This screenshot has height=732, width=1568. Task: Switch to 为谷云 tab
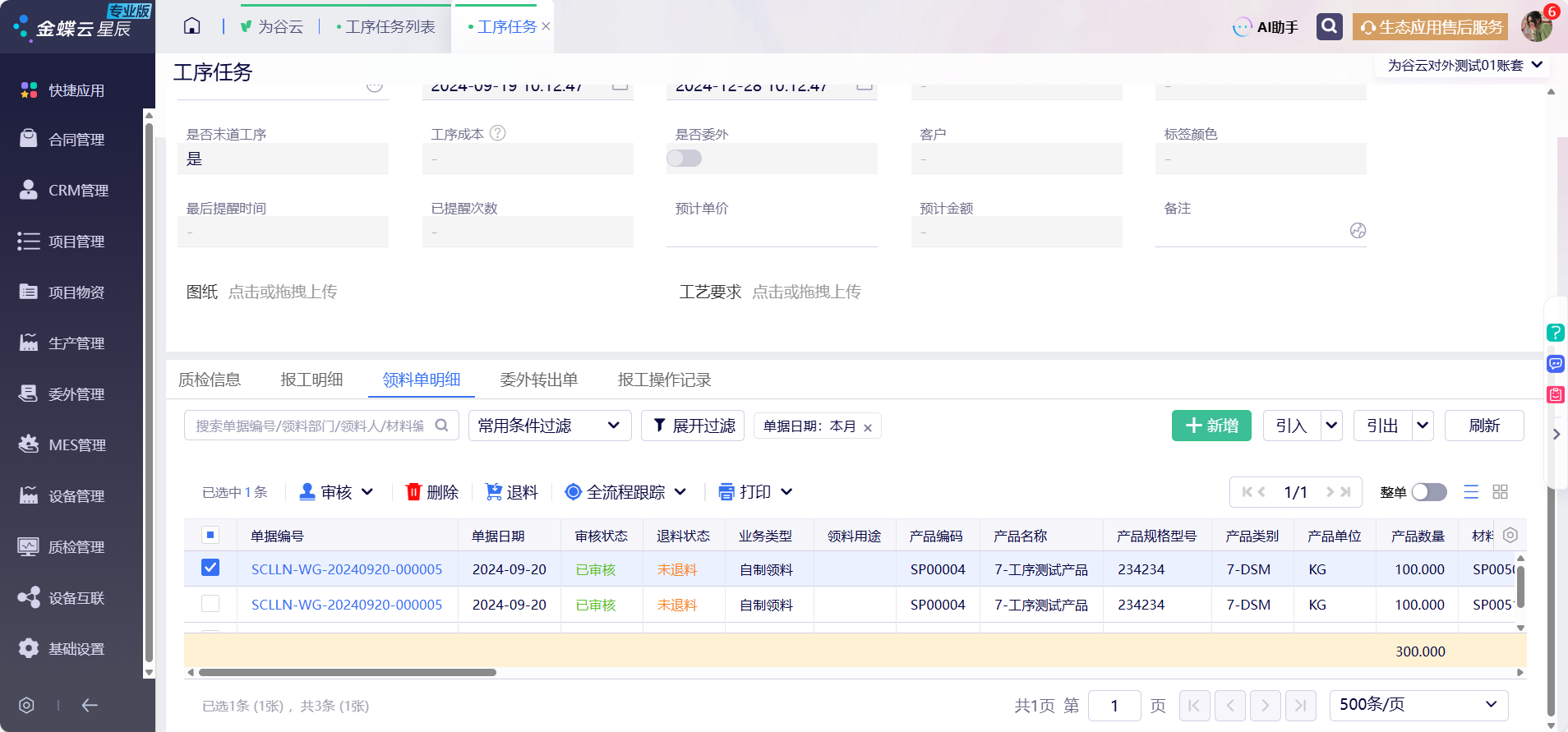[272, 27]
